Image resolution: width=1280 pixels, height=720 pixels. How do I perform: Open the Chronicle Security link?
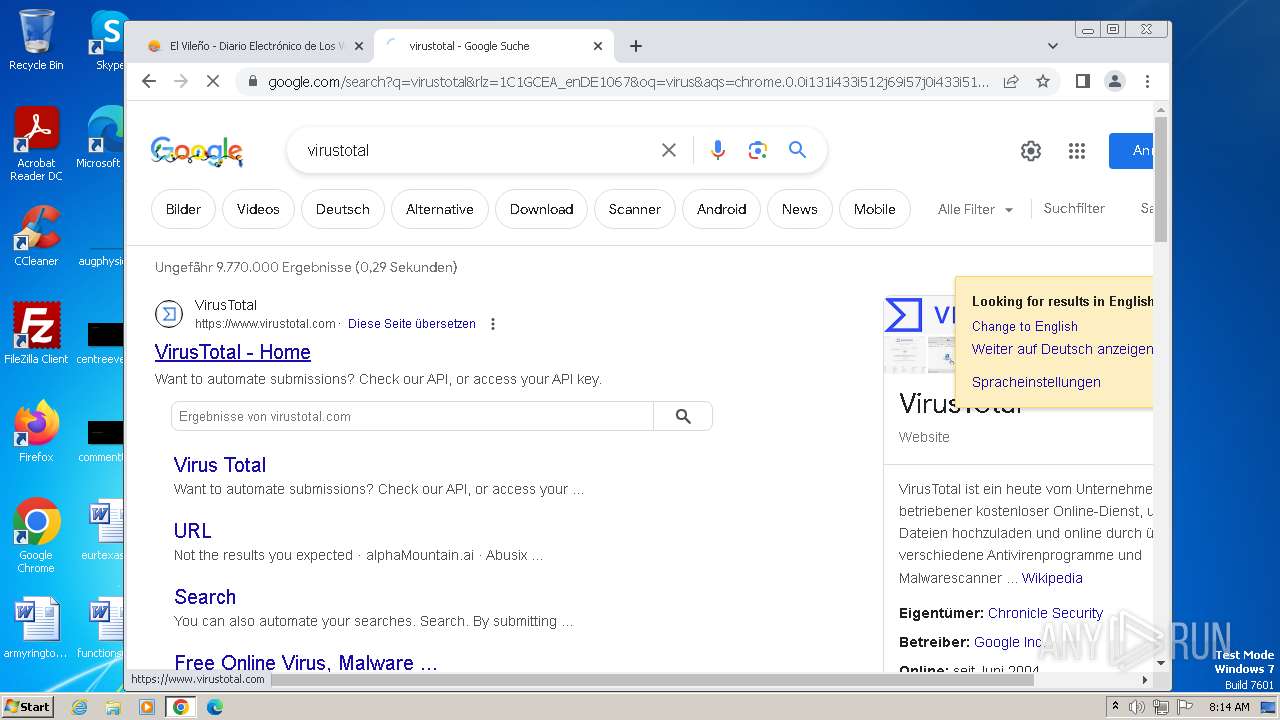(x=1045, y=613)
